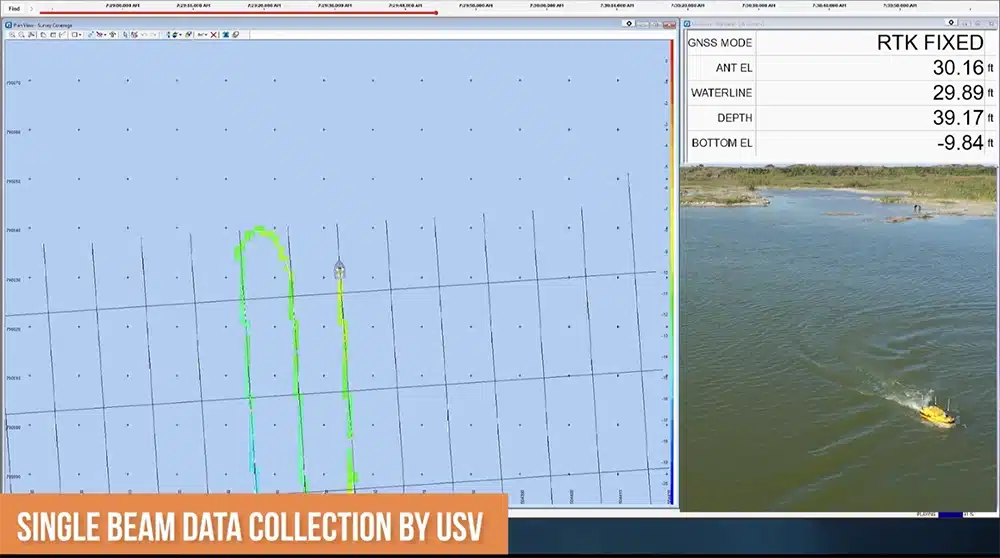Click the zoom in magnifier icon
The width and height of the screenshot is (1000, 558).
click(12, 35)
